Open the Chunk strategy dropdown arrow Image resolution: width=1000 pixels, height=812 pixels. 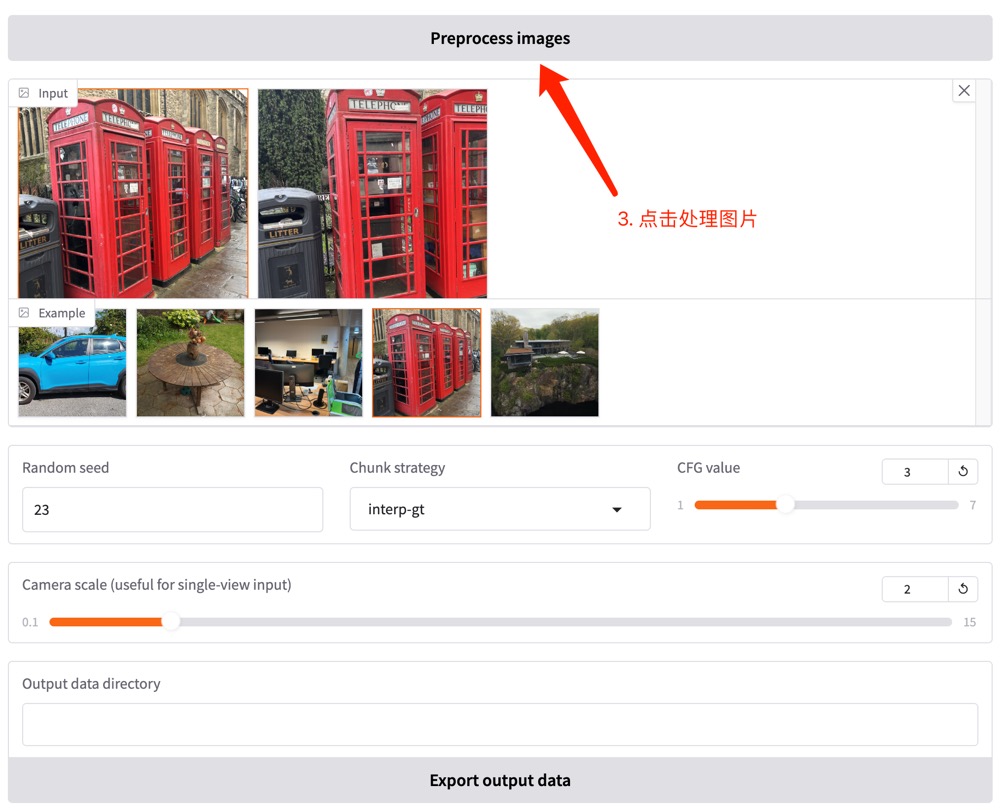point(617,509)
